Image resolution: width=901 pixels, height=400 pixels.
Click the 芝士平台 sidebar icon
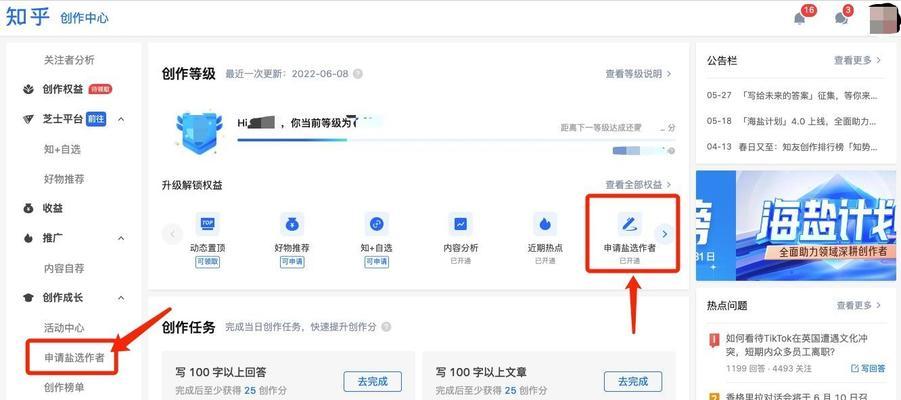[28, 120]
